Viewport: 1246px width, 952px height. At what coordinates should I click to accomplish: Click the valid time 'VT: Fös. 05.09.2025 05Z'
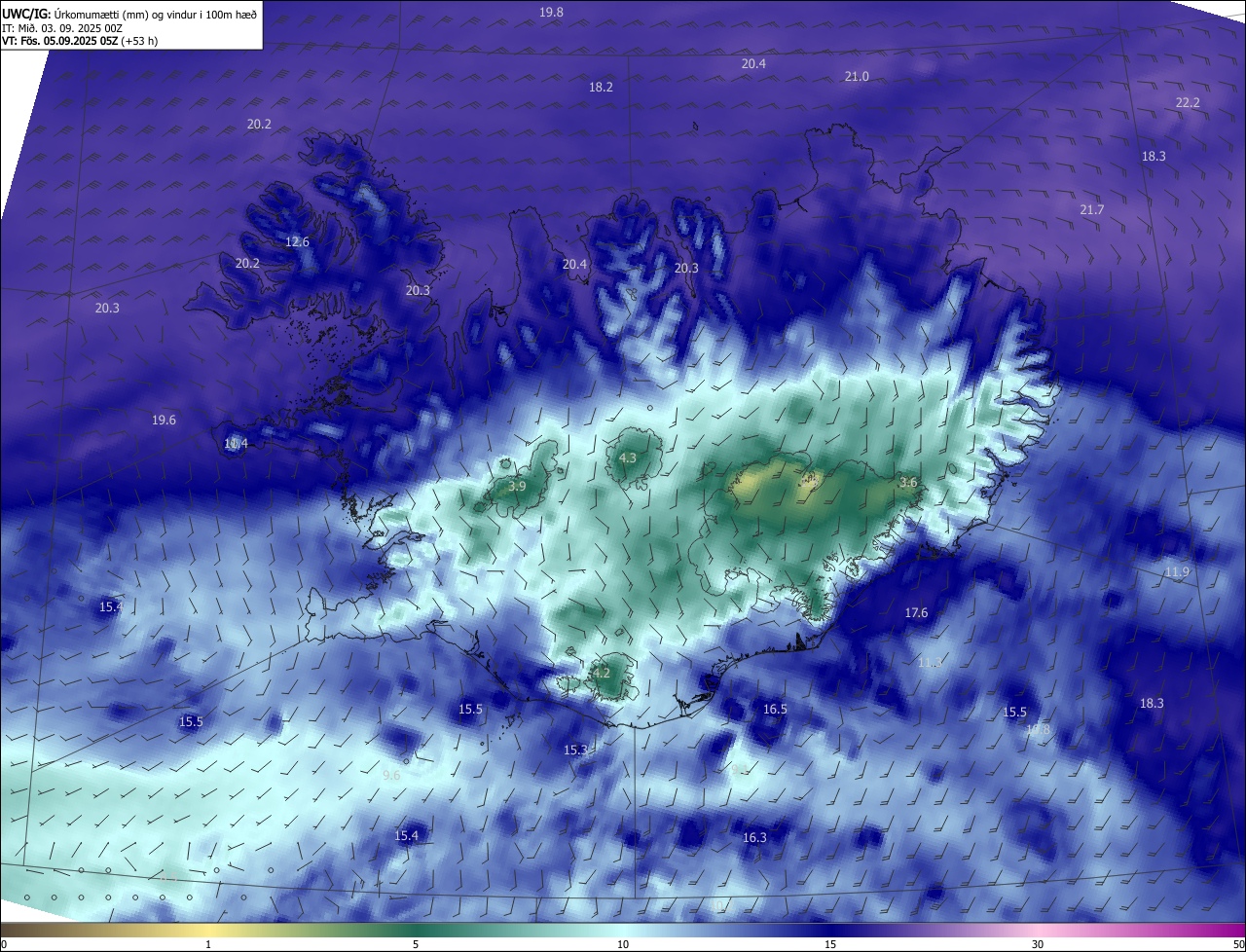(x=59, y=42)
